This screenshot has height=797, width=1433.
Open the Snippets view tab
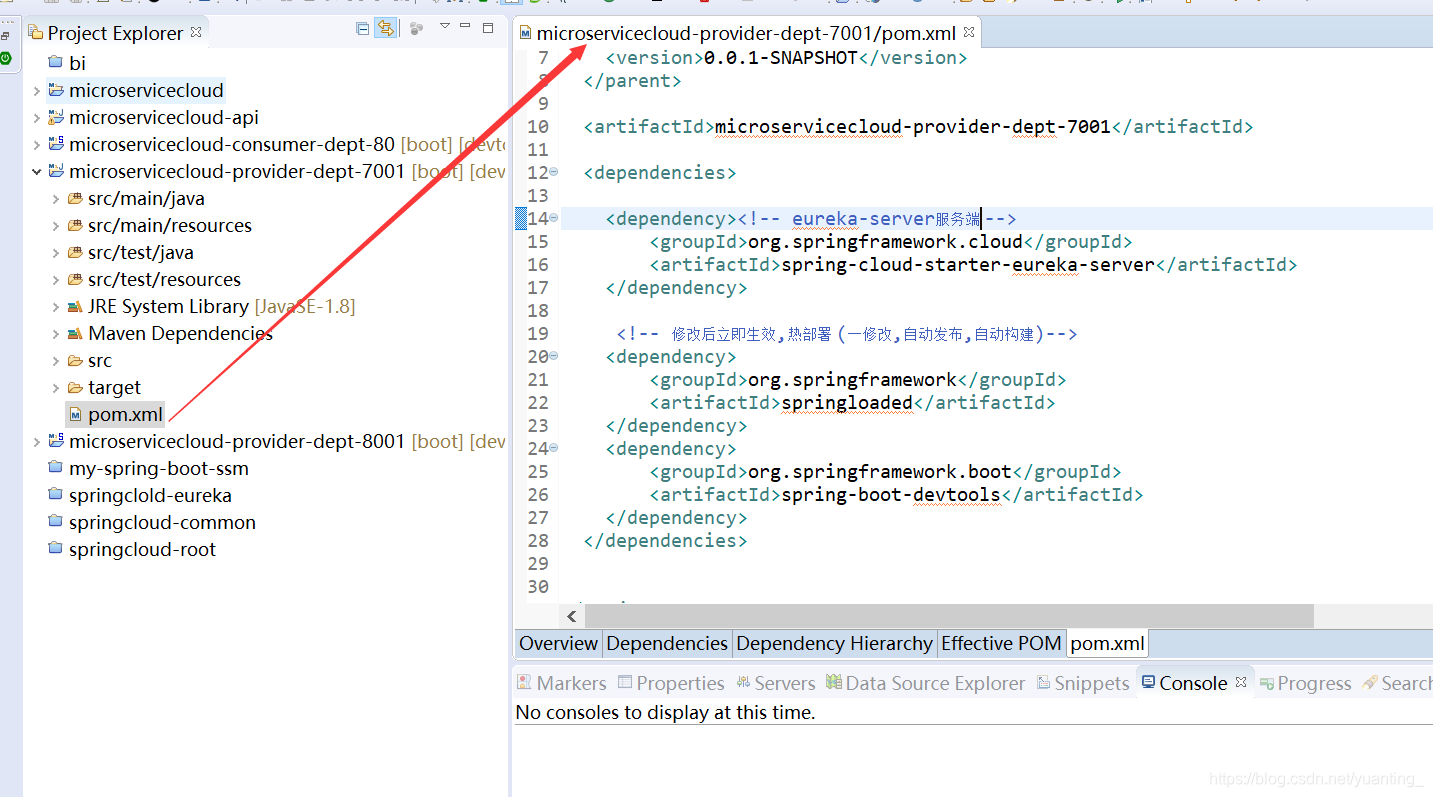tap(1083, 684)
